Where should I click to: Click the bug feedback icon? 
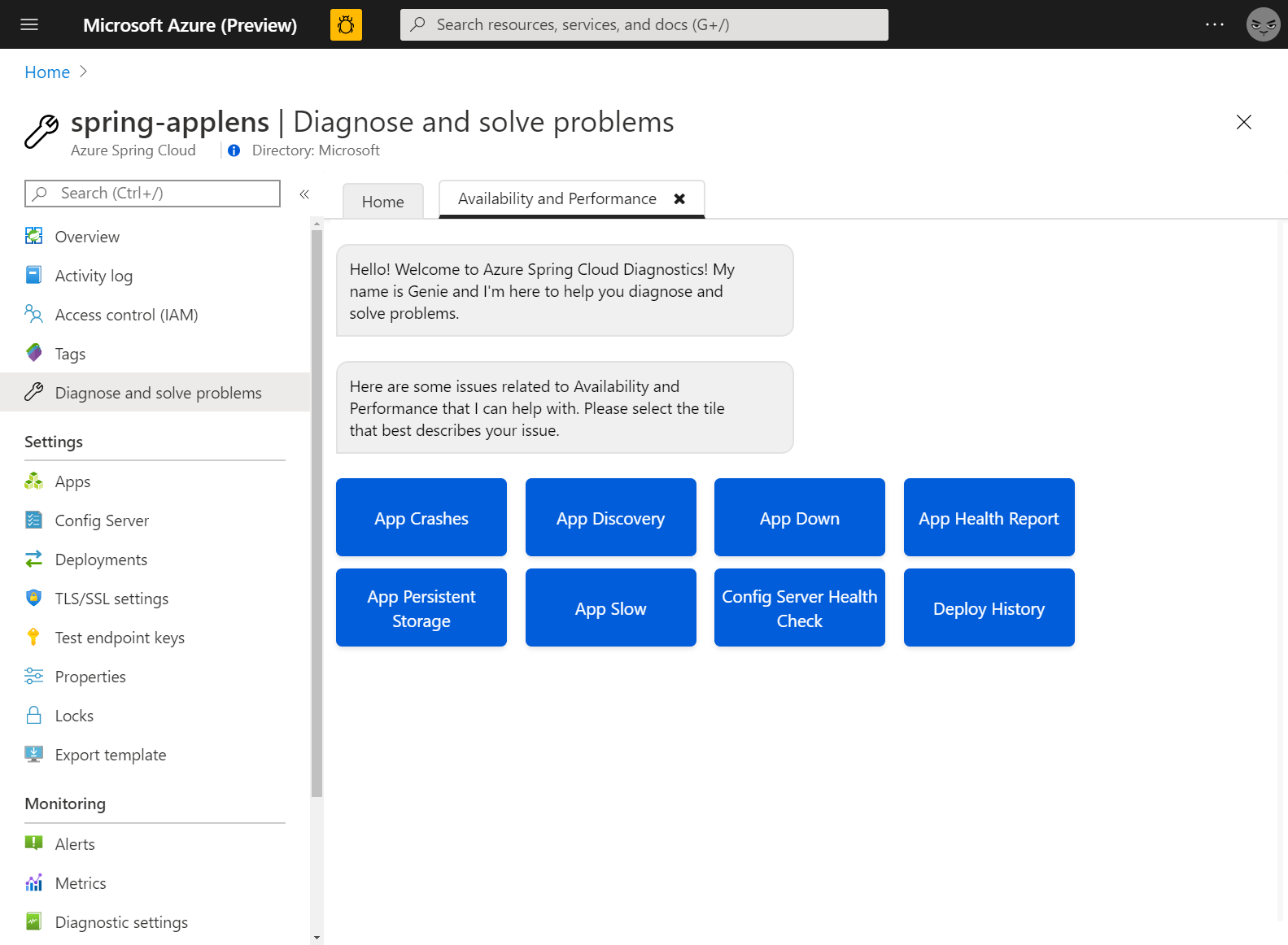pyautogui.click(x=346, y=24)
